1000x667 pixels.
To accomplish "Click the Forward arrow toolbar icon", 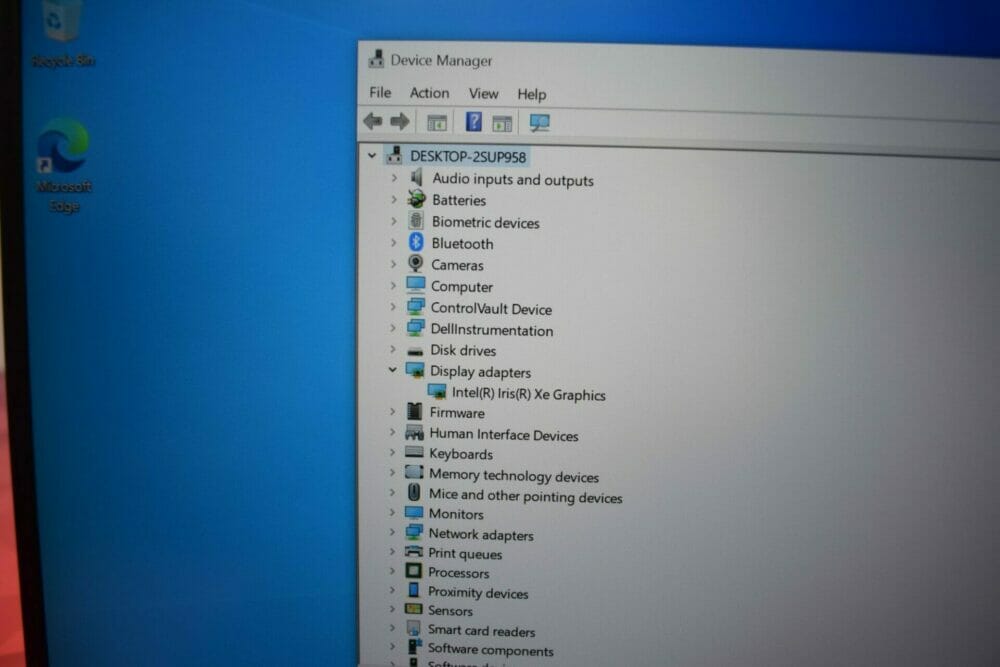I will click(x=400, y=121).
